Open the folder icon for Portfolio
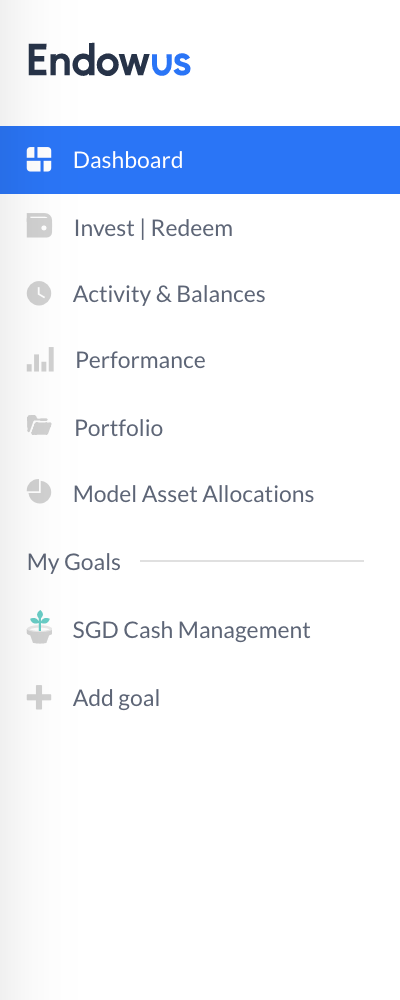The height and width of the screenshot is (1000, 400). [39, 425]
